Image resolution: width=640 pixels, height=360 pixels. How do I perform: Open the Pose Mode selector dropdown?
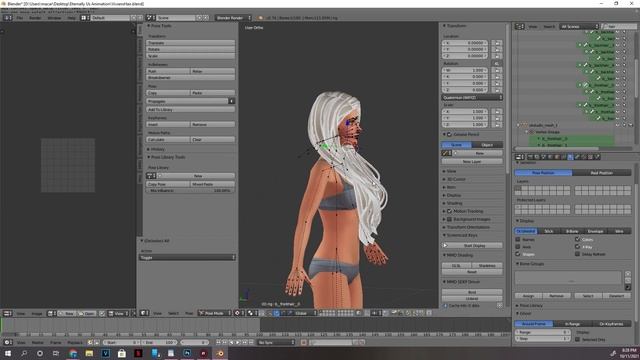(215, 313)
